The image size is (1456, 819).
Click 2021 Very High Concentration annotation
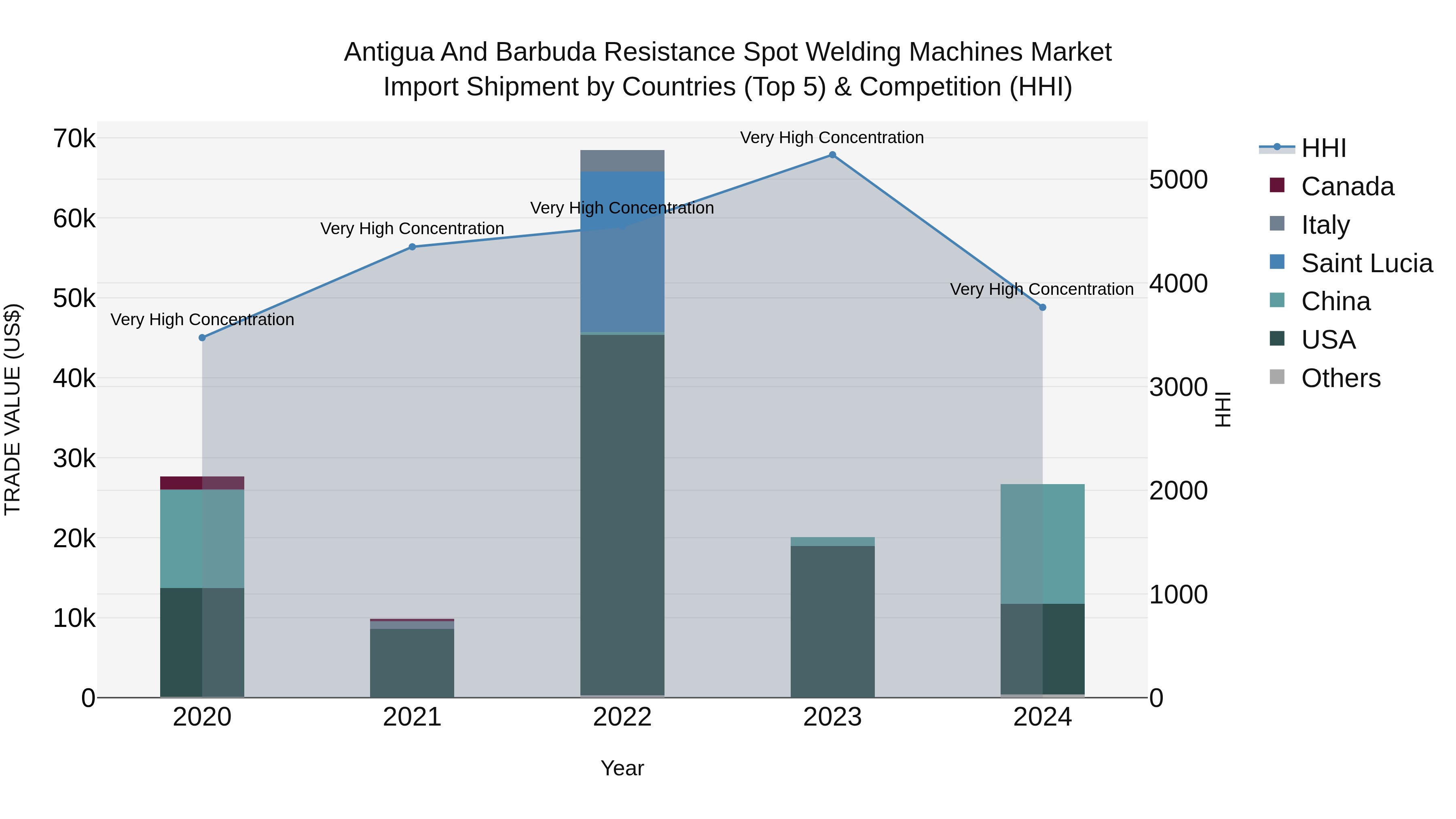coord(412,229)
